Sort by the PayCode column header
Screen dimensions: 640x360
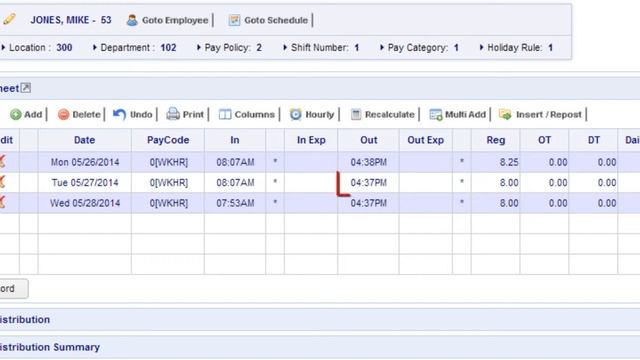coord(168,140)
